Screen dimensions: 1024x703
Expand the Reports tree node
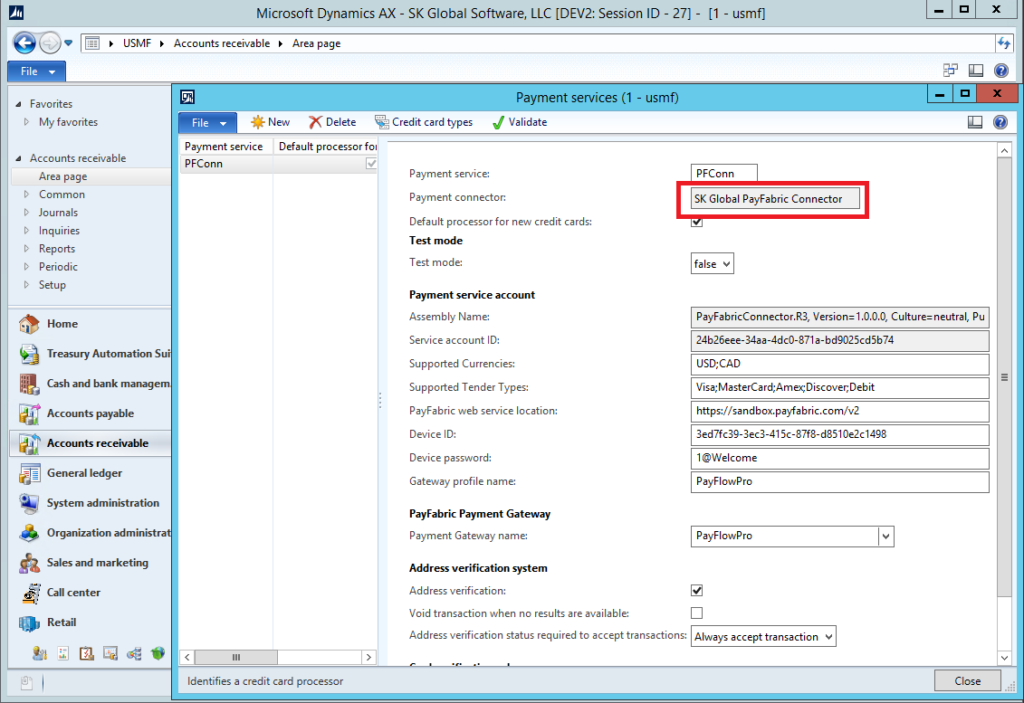coord(27,248)
